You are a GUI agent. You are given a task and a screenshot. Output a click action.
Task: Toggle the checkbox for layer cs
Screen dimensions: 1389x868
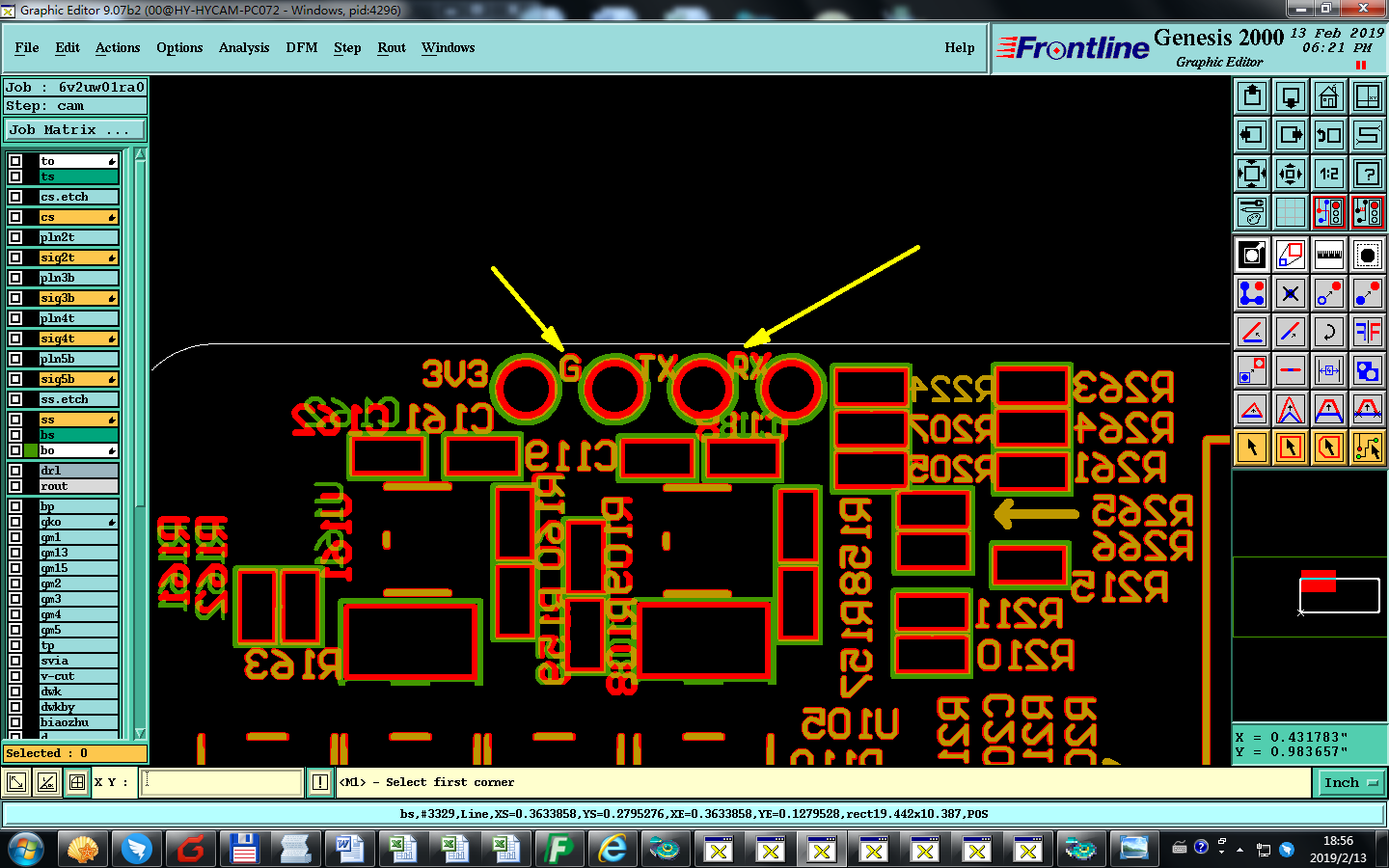point(15,217)
